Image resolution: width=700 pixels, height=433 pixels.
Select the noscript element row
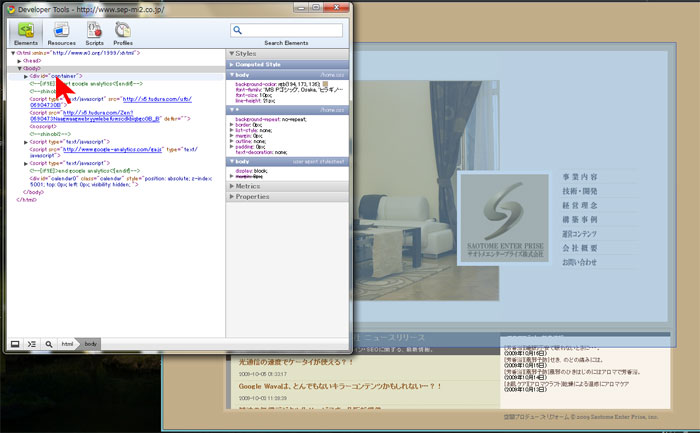pos(43,126)
